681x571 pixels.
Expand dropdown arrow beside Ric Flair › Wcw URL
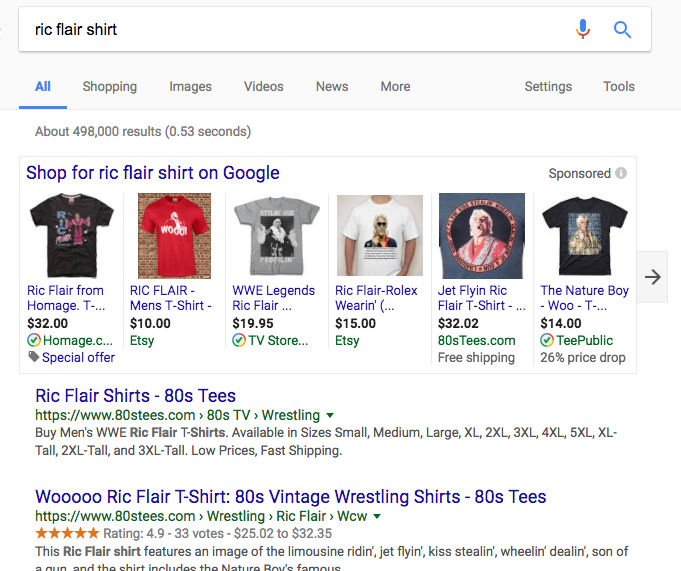pyautogui.click(x=377, y=517)
